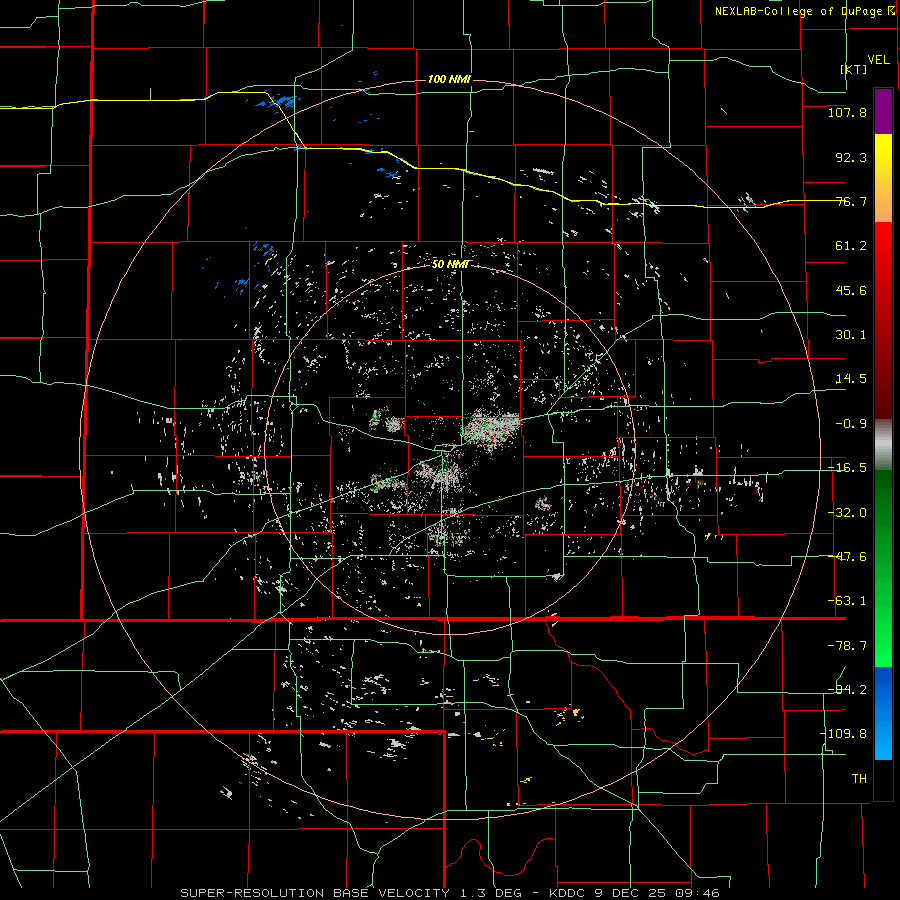The width and height of the screenshot is (900, 900).
Task: Select the 92.3 legend value
Action: [x=851, y=157]
